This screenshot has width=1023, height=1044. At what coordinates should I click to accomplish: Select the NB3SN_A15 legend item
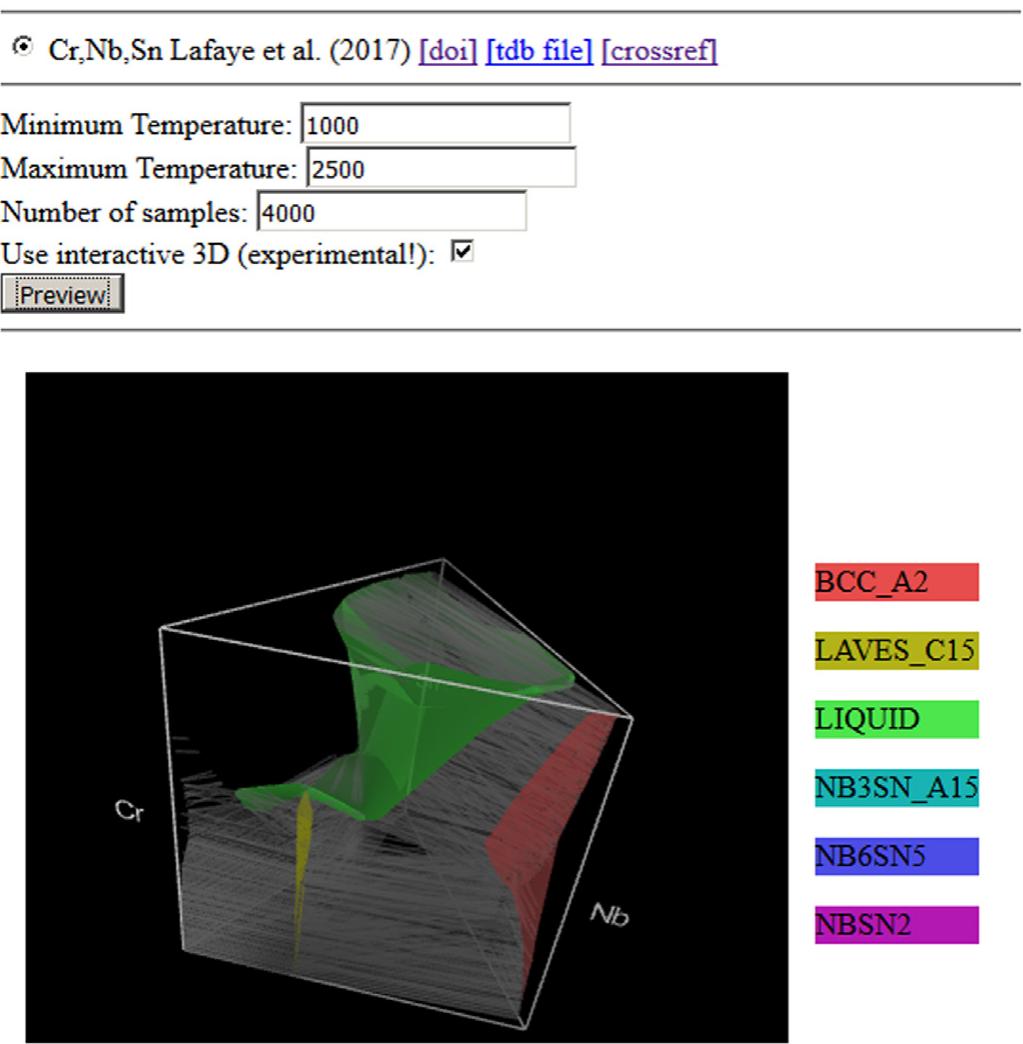(x=898, y=790)
